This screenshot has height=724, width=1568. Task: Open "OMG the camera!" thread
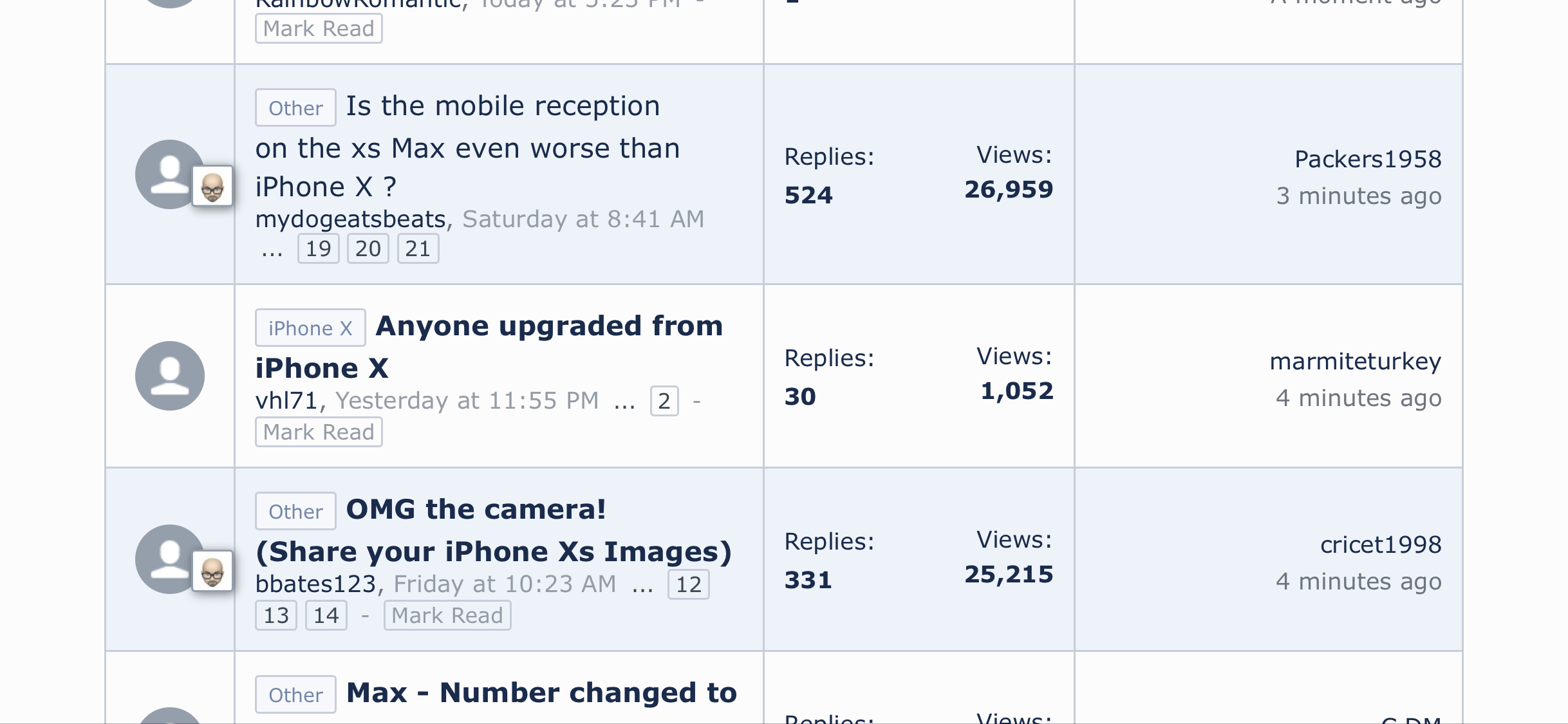476,510
